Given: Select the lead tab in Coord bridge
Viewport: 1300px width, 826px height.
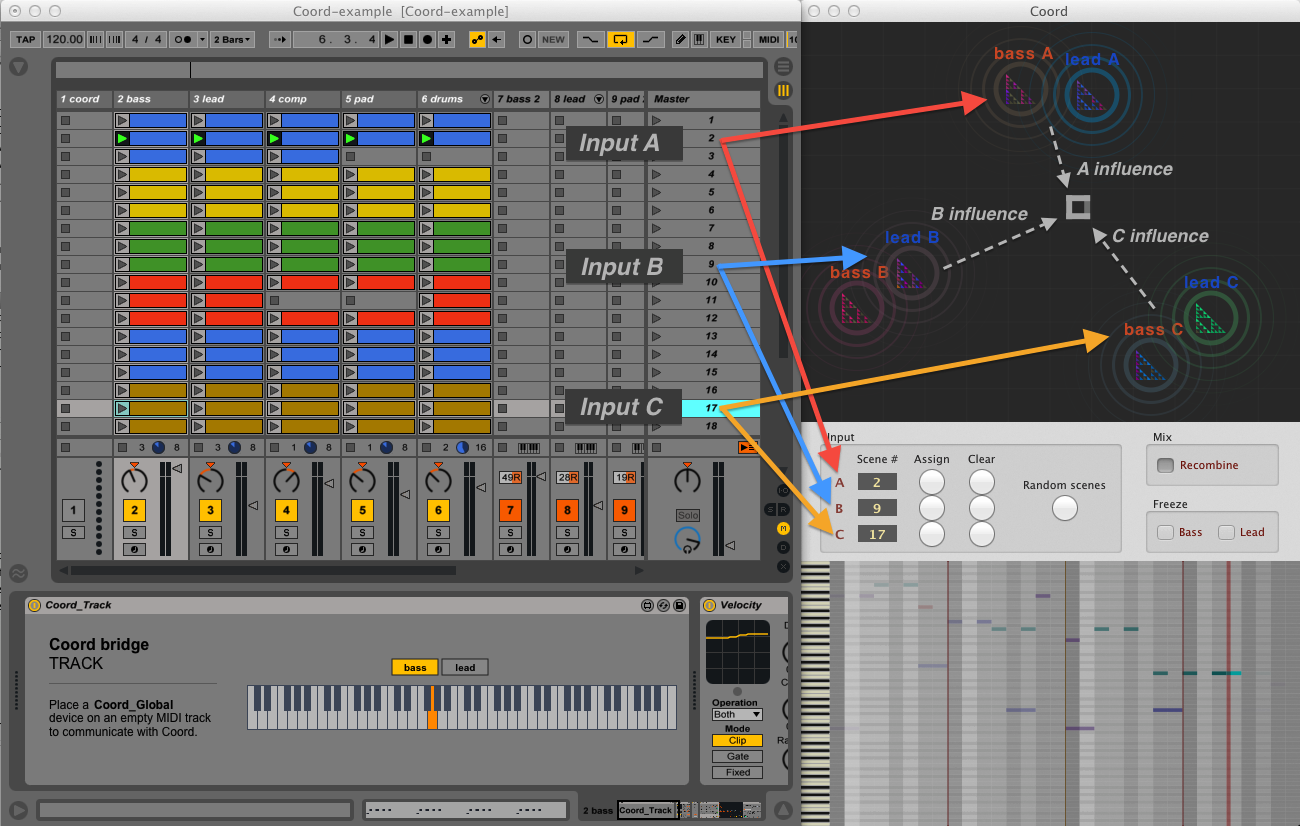Looking at the screenshot, I should [465, 667].
